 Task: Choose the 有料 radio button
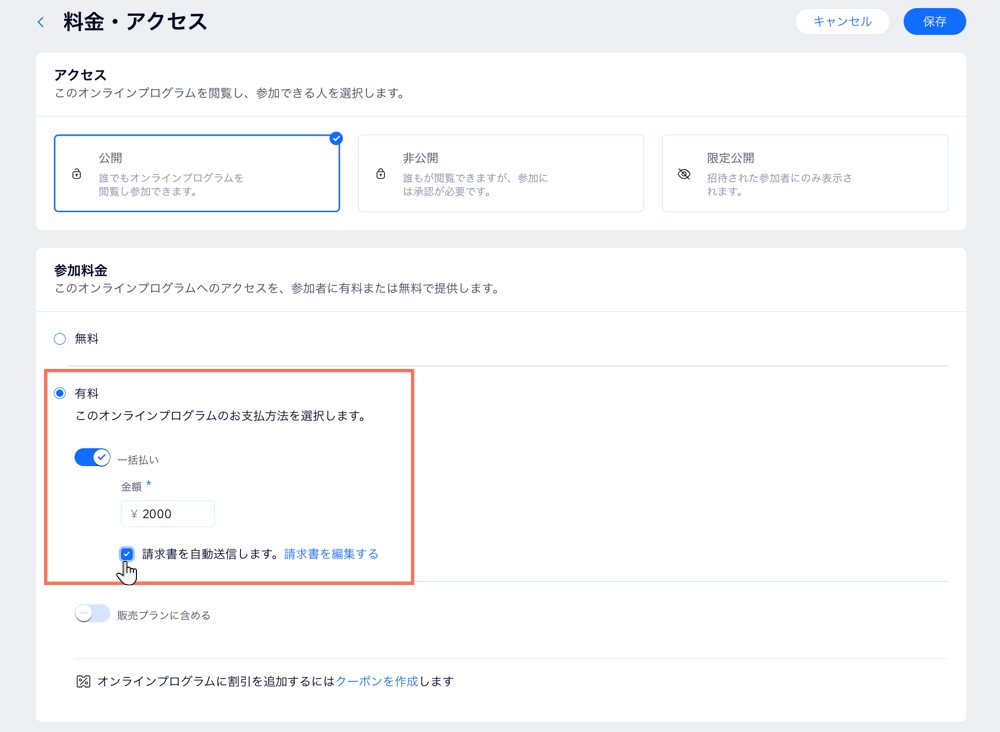tap(60, 393)
